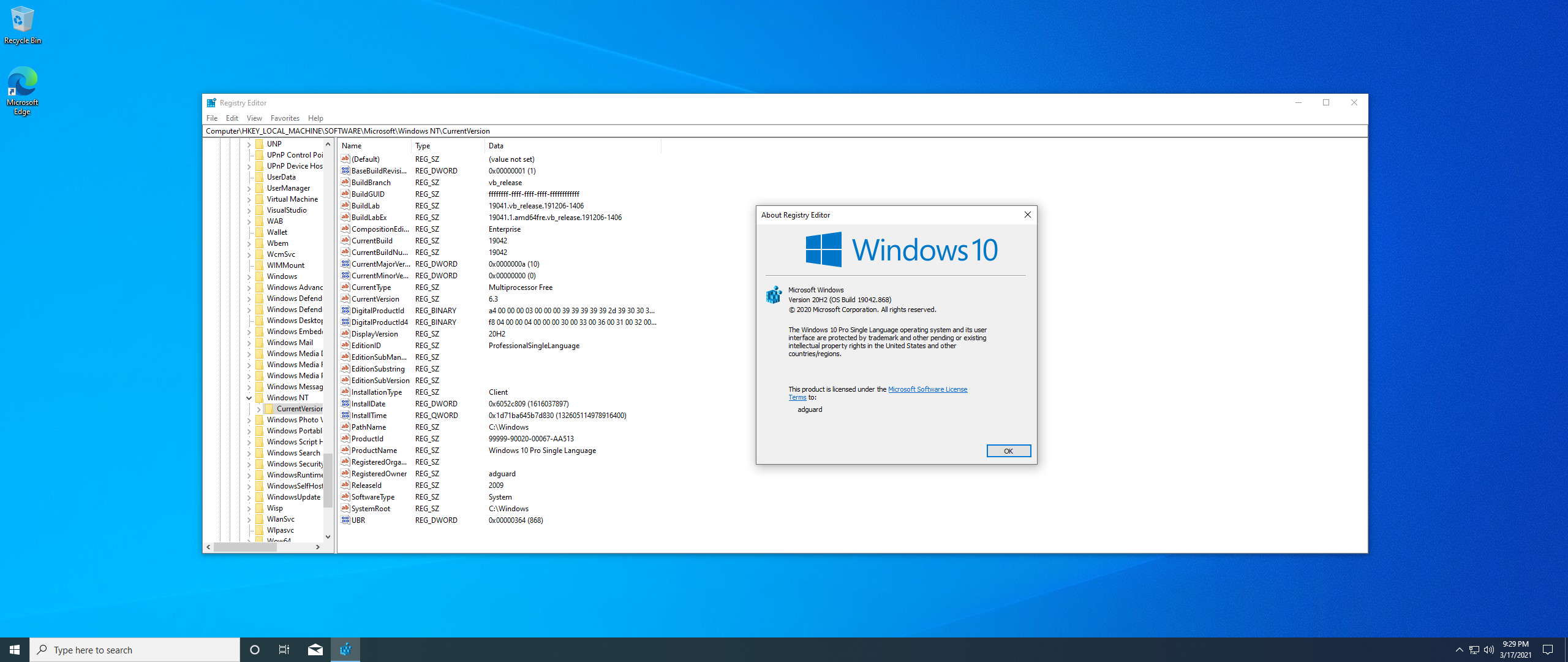Image resolution: width=1568 pixels, height=662 pixels.
Task: Select the ReleaseId value row
Action: (500, 485)
